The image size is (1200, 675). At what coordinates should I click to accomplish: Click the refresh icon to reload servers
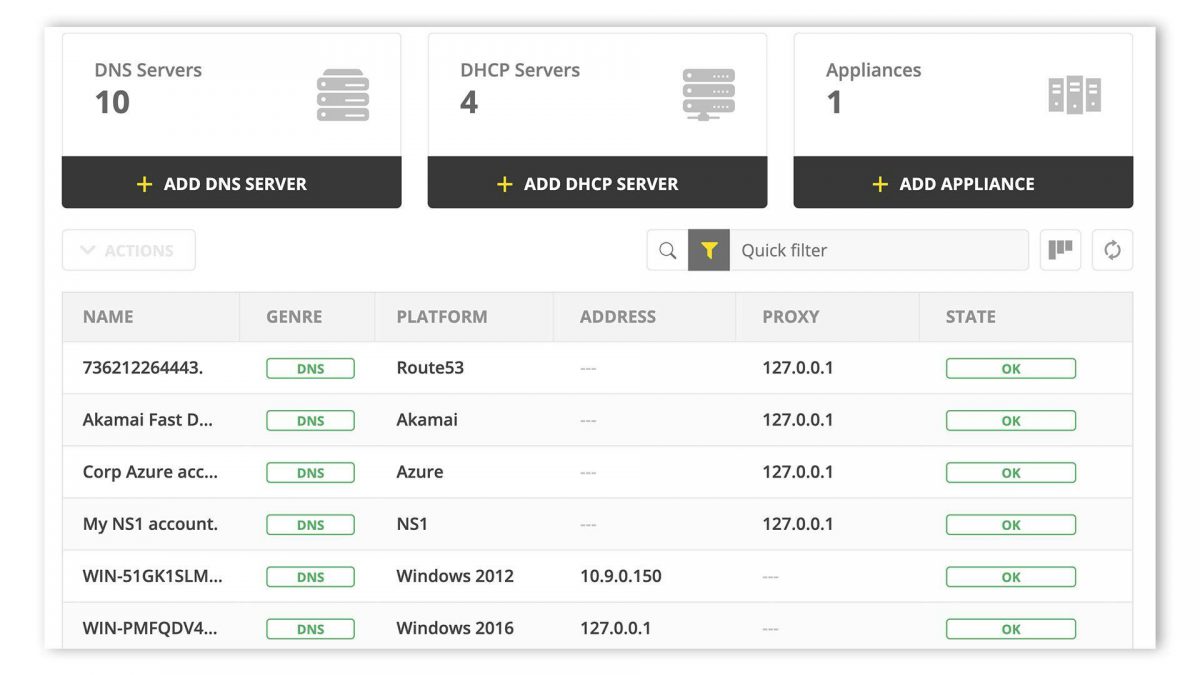click(1112, 250)
